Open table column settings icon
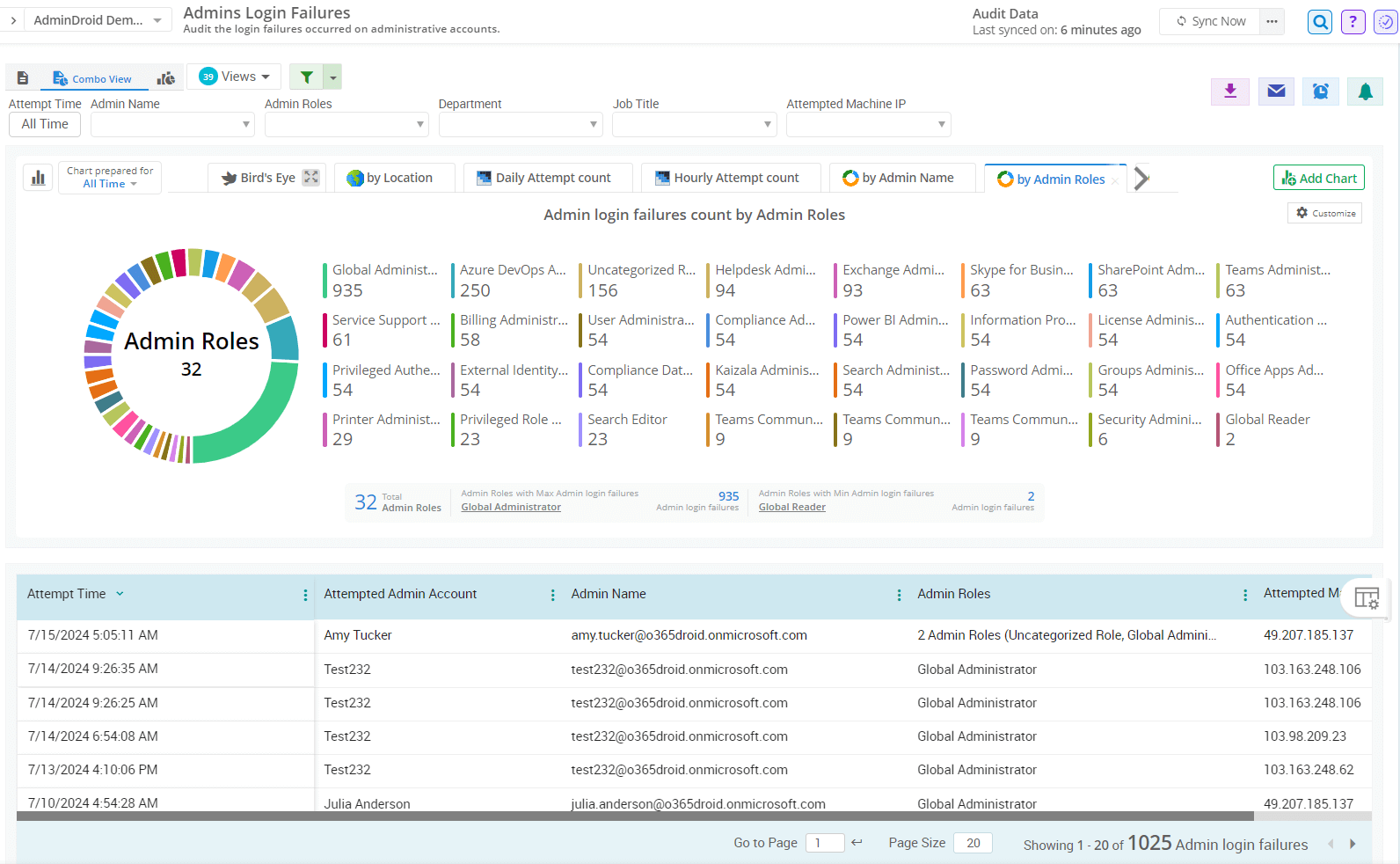 (x=1366, y=598)
